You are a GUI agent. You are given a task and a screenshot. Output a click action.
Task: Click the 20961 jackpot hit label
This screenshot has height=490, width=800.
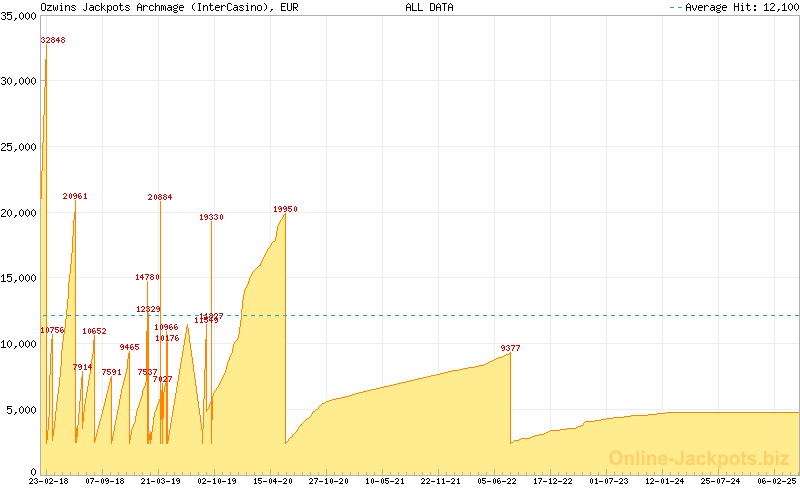click(x=75, y=197)
